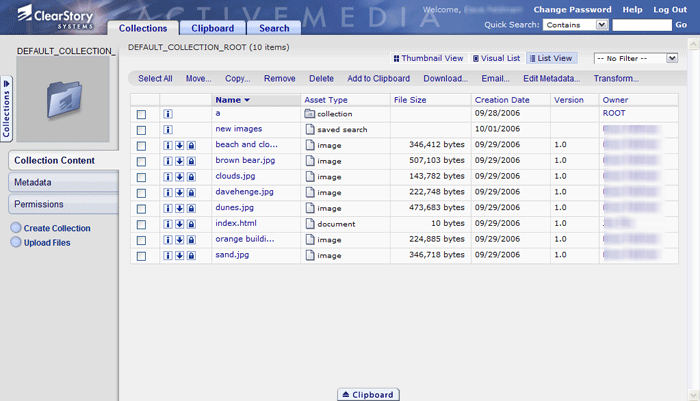The image size is (700, 401).
Task: Check the box next to collection a
Action: [x=141, y=115]
